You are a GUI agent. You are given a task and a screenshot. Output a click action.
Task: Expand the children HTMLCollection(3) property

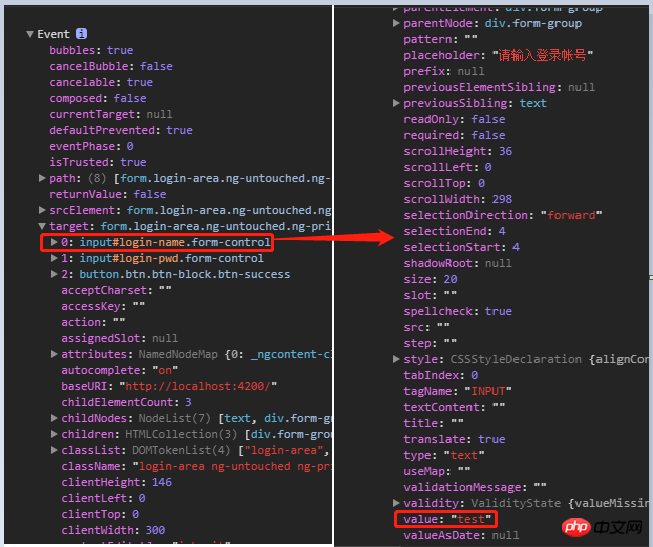pyautogui.click(x=54, y=434)
